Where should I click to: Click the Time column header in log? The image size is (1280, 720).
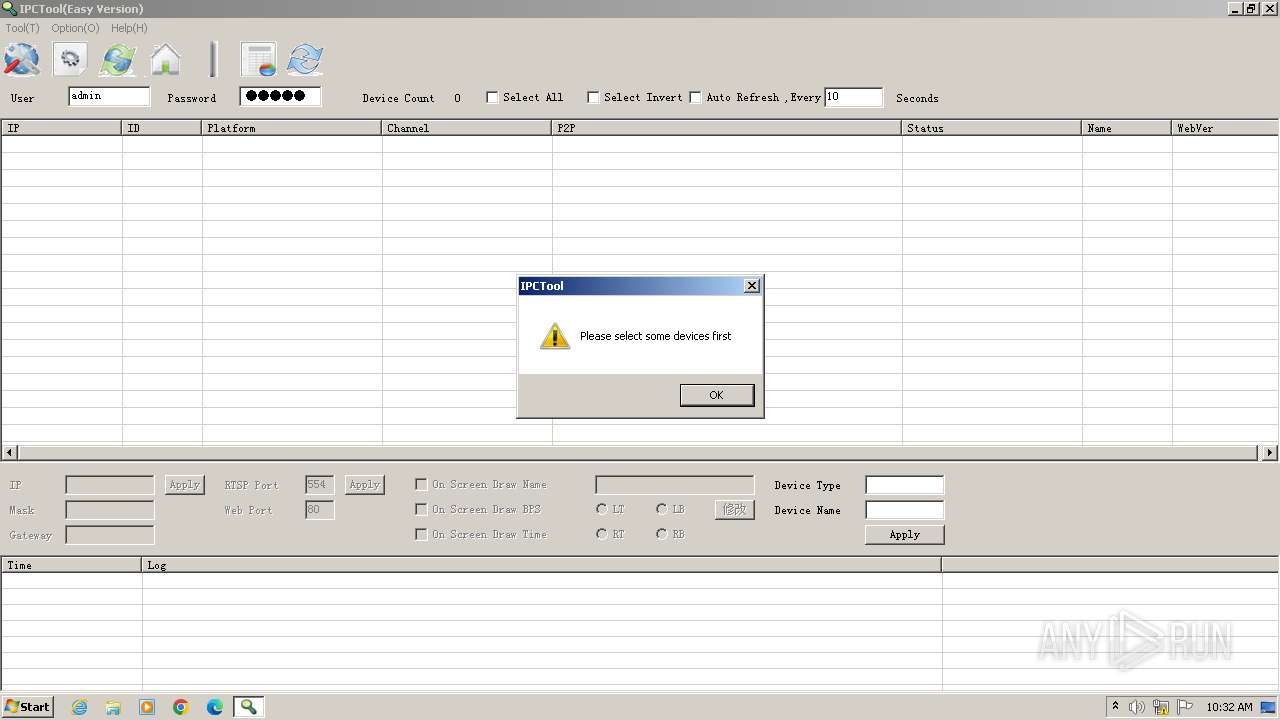click(x=72, y=565)
